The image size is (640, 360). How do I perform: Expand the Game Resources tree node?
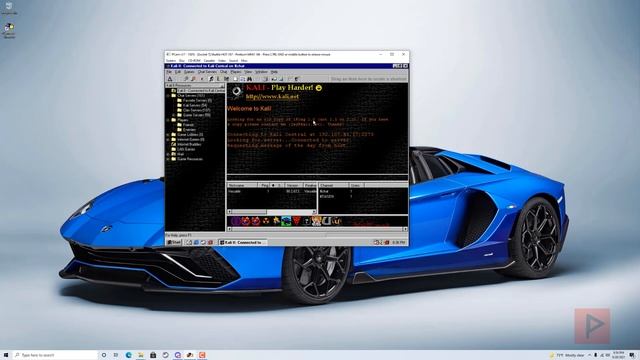pyautogui.click(x=168, y=159)
